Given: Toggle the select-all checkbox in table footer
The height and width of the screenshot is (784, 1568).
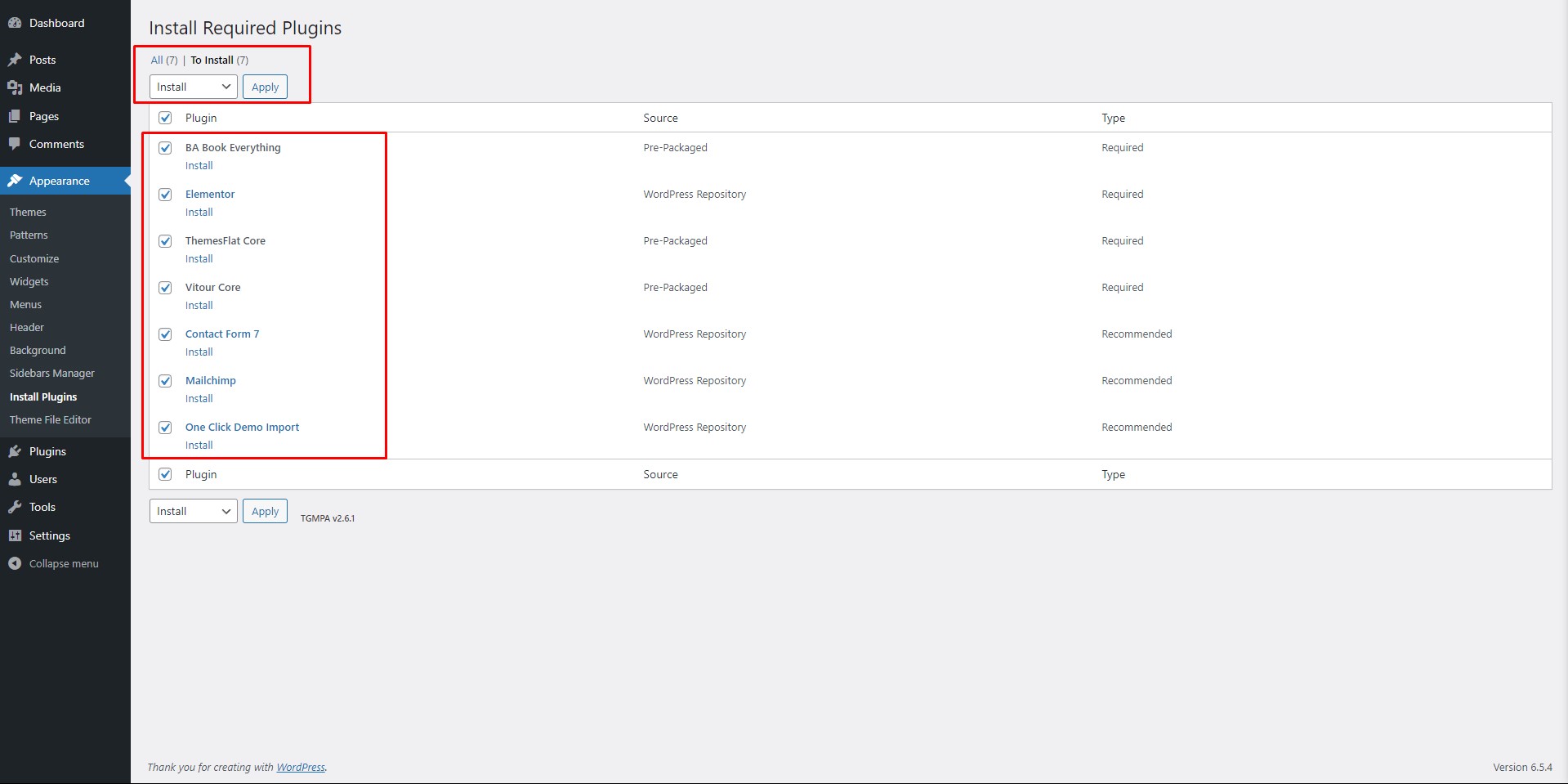Looking at the screenshot, I should click(165, 474).
